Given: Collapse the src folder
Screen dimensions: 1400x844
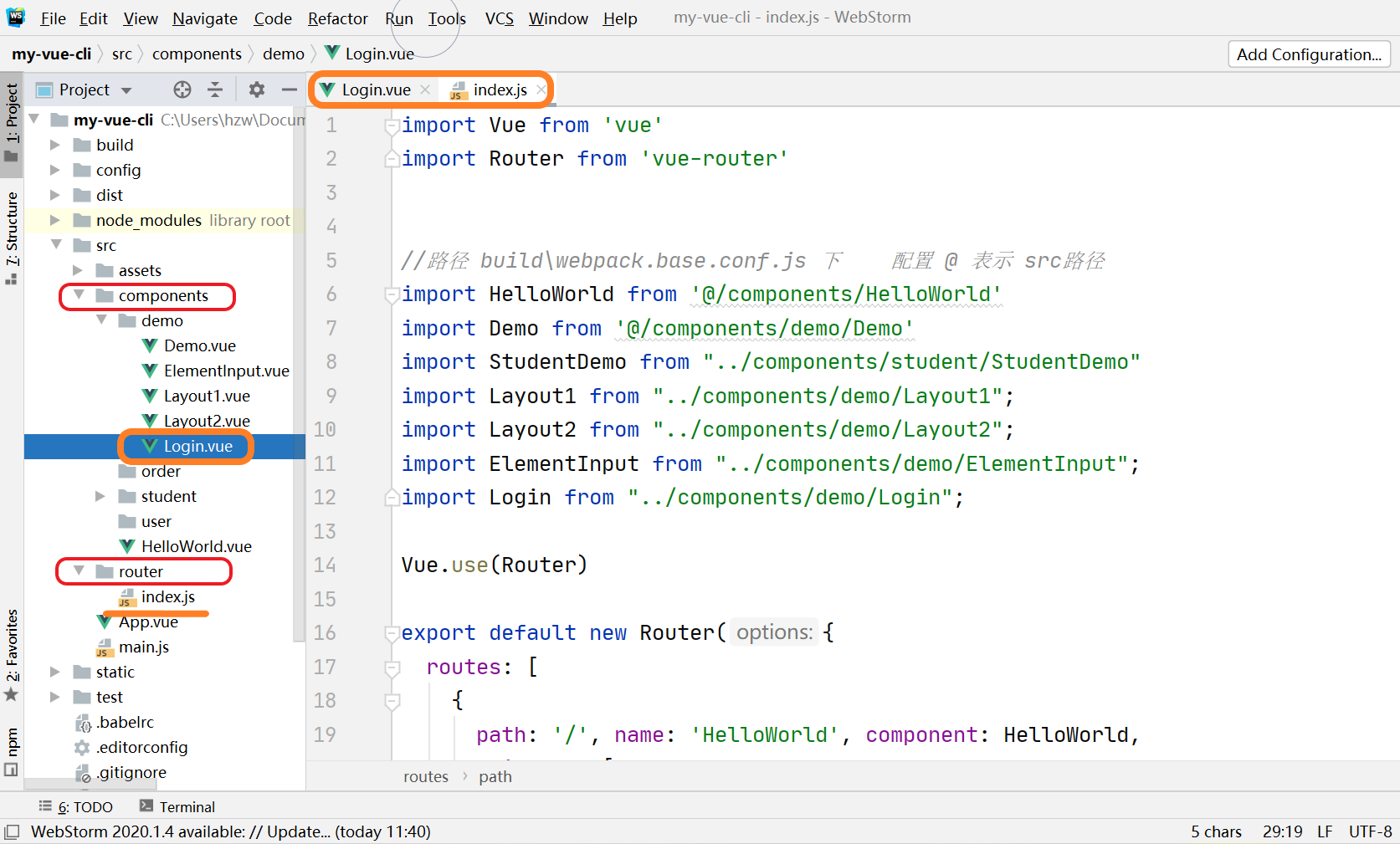Looking at the screenshot, I should tap(56, 245).
